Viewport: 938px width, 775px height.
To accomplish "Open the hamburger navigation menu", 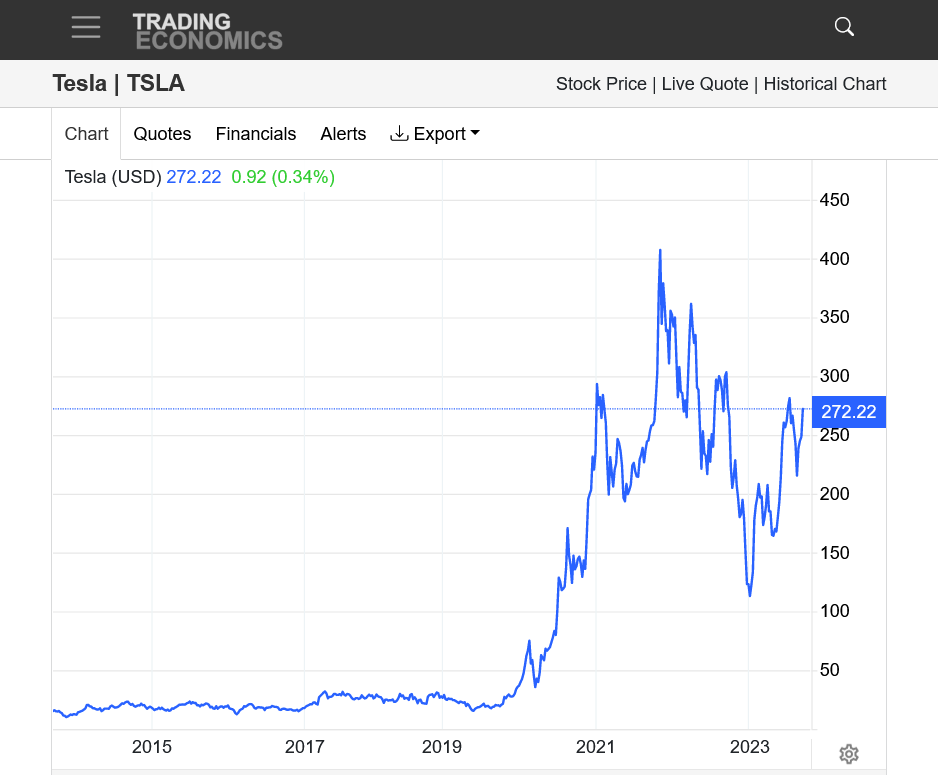I will point(86,27).
